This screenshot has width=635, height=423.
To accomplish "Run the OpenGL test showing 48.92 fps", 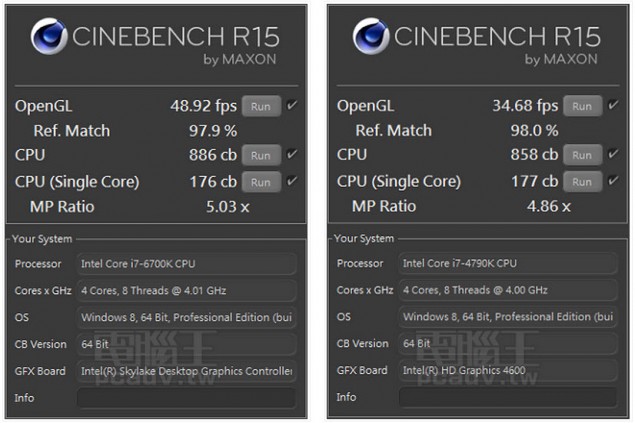I will [x=260, y=106].
